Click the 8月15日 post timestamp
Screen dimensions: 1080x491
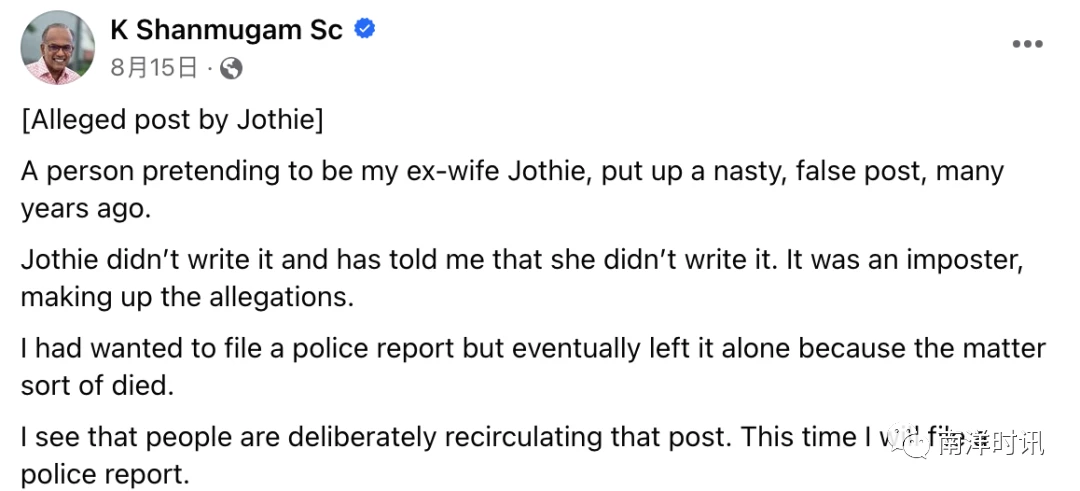154,67
